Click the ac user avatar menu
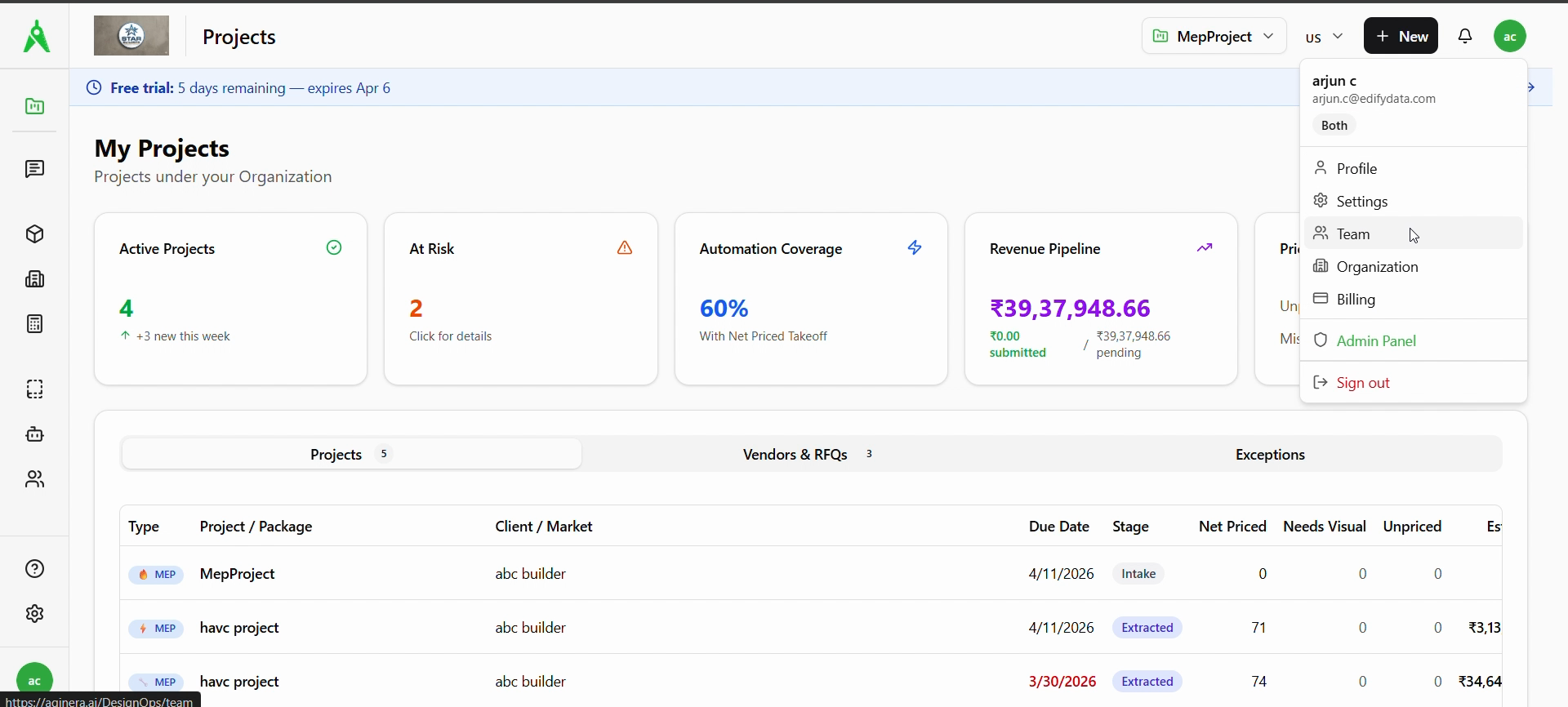Image resolution: width=1568 pixels, height=707 pixels. [x=1510, y=36]
